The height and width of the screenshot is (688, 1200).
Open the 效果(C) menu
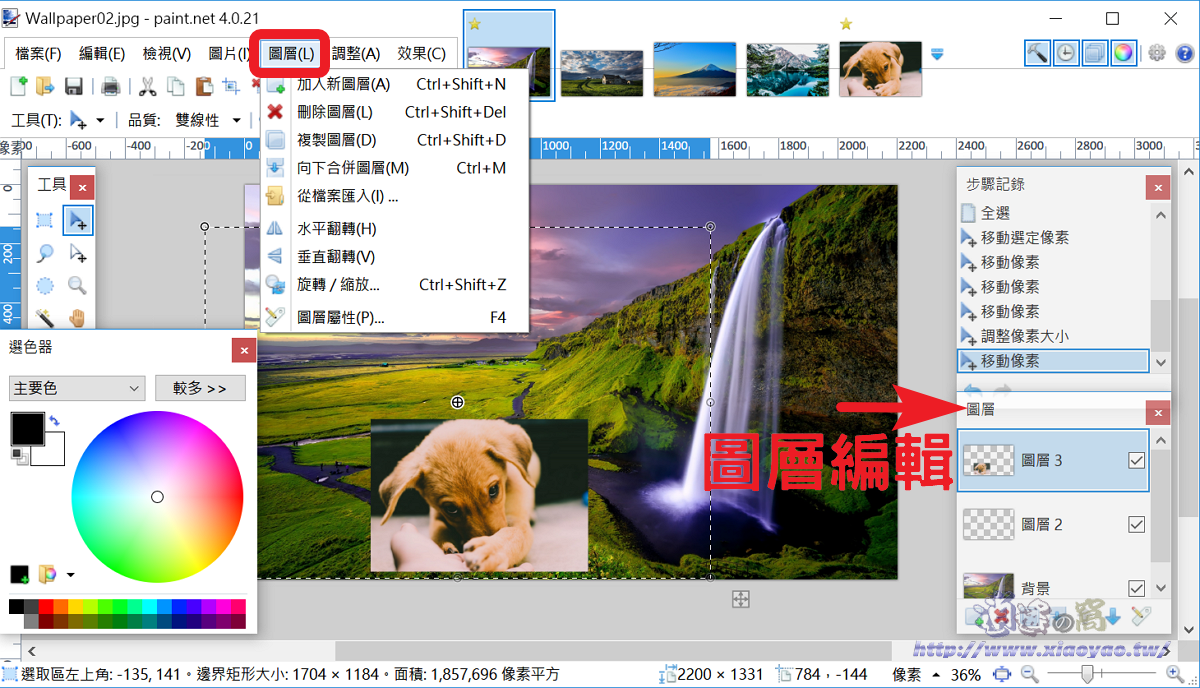coord(422,54)
